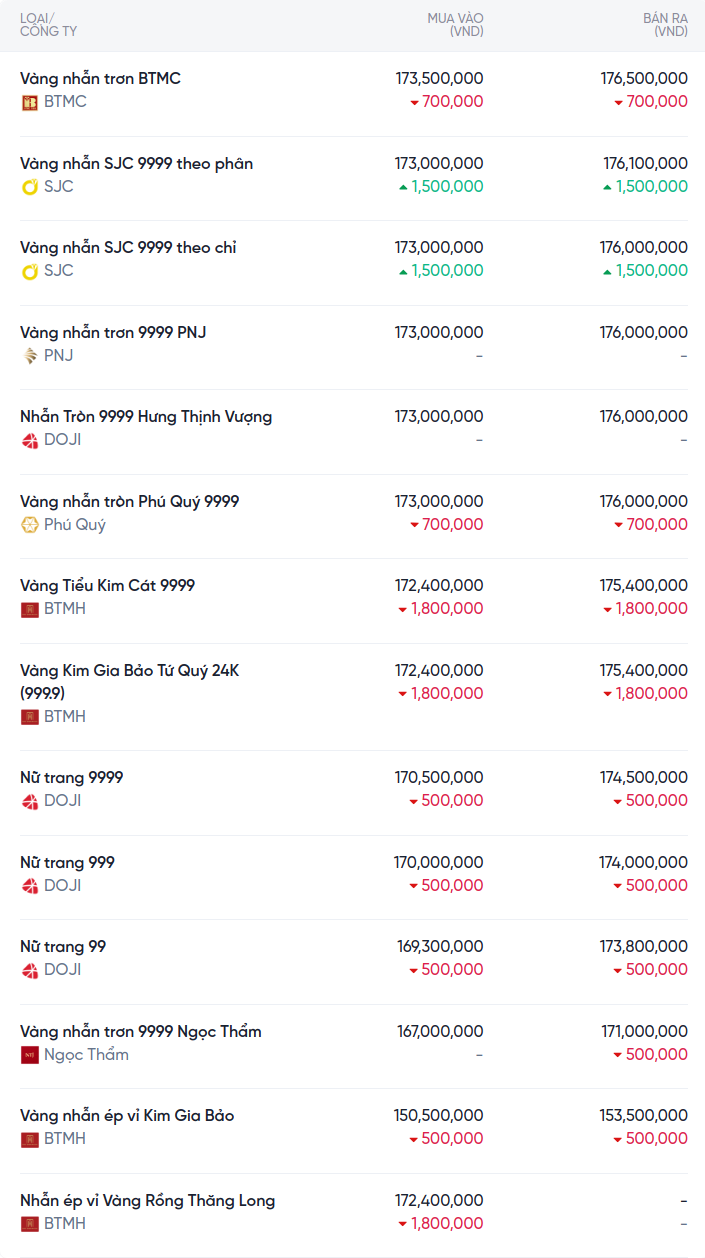Click the 'MUA VÀO (VND)' column header
The width and height of the screenshot is (705, 1258).
point(455,25)
